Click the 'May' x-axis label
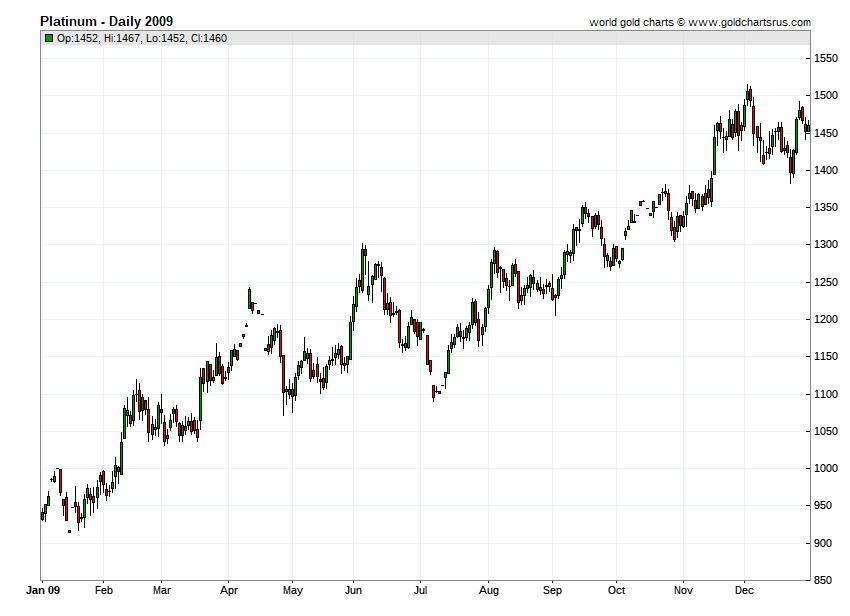Screen dimensions: 850x616 tap(293, 591)
